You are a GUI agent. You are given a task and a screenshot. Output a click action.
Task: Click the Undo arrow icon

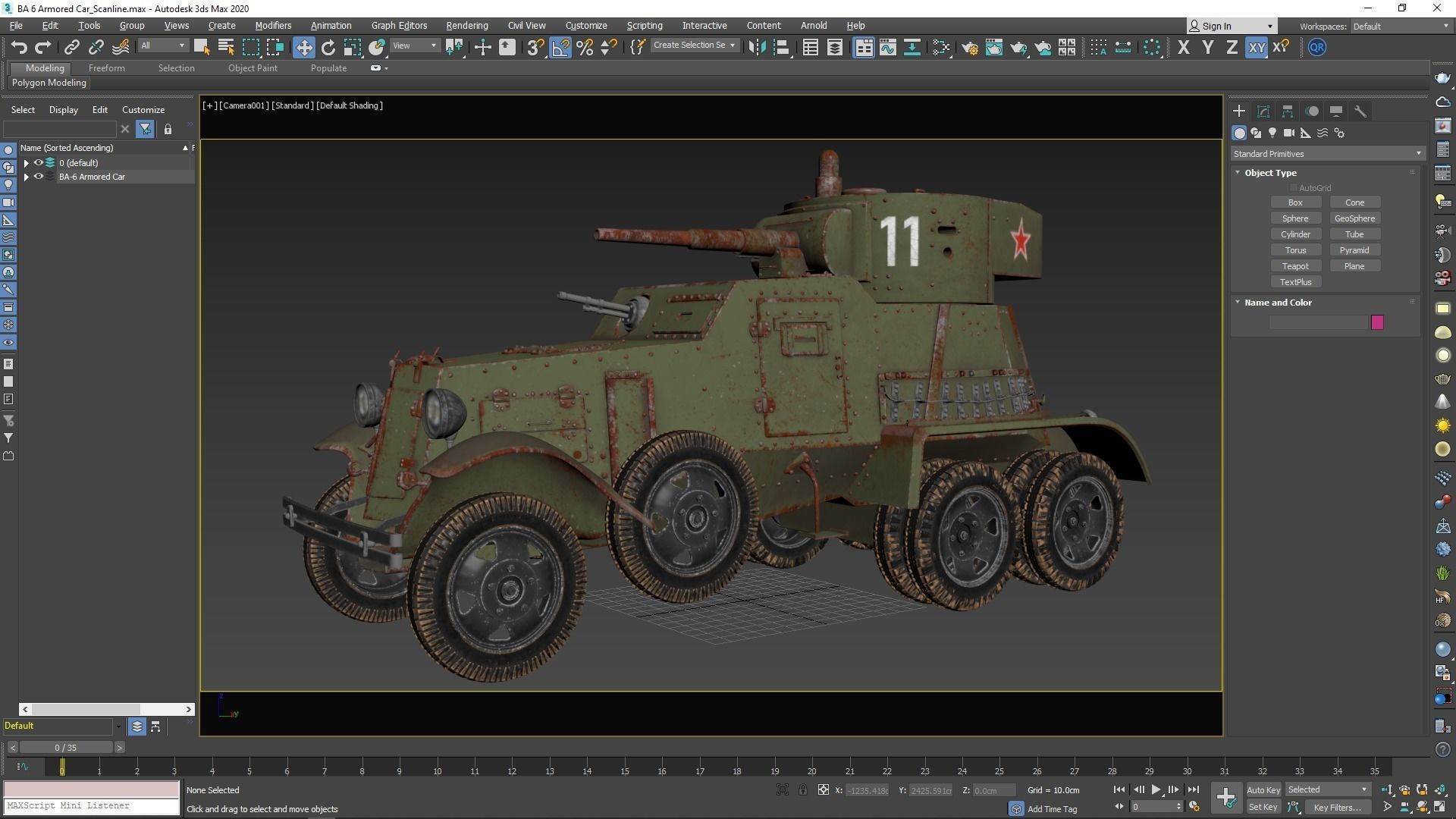pyautogui.click(x=19, y=47)
